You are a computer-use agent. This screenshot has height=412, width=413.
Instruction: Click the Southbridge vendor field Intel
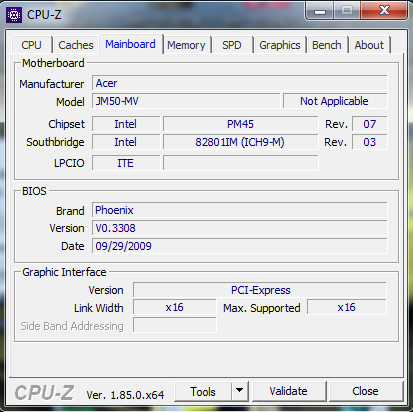click(x=126, y=142)
